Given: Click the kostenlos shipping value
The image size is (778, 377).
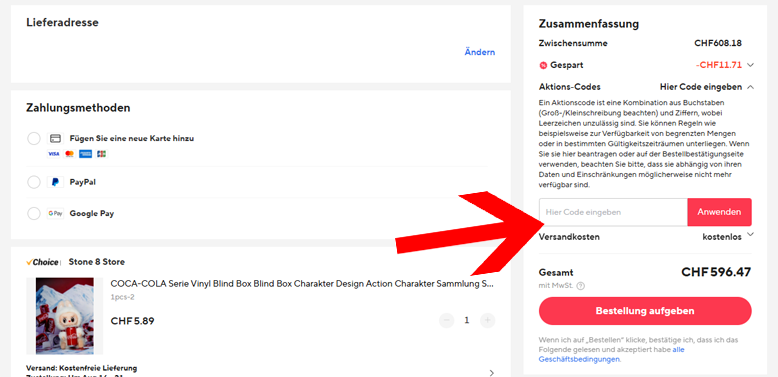Looking at the screenshot, I should (x=722, y=237).
